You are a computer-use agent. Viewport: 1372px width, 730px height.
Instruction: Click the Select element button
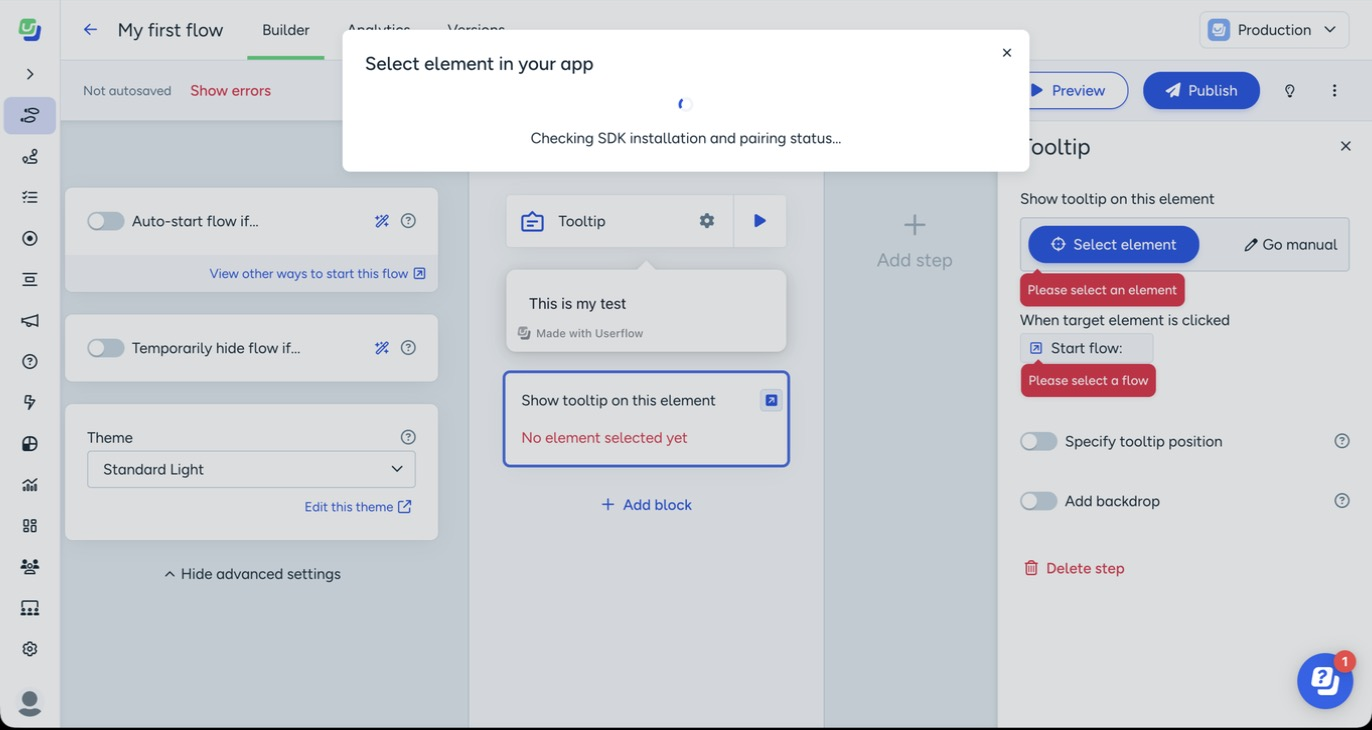click(1113, 244)
